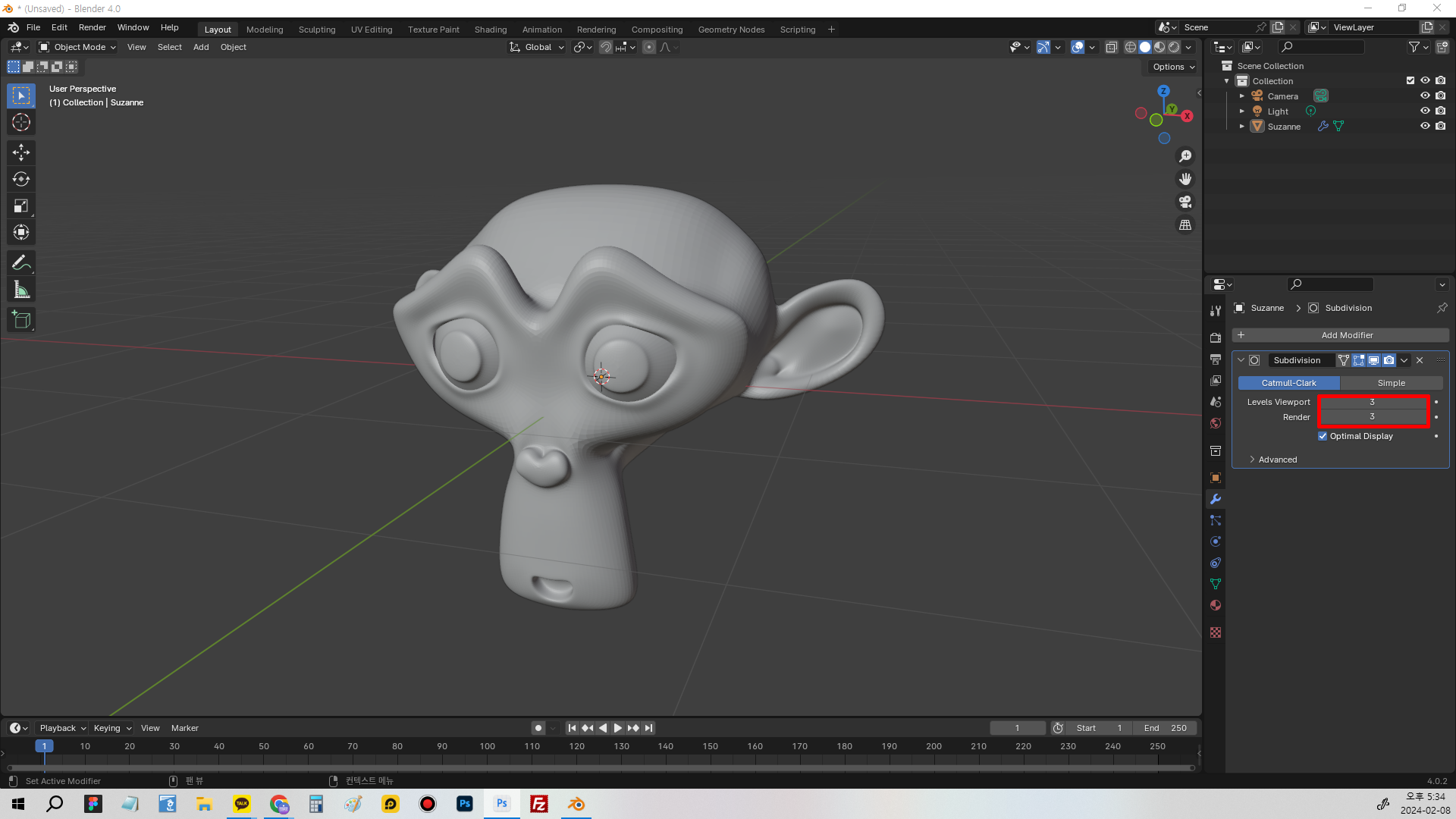Screen dimensions: 1456x819
Task: Open the Material properties tab
Action: 1216,605
